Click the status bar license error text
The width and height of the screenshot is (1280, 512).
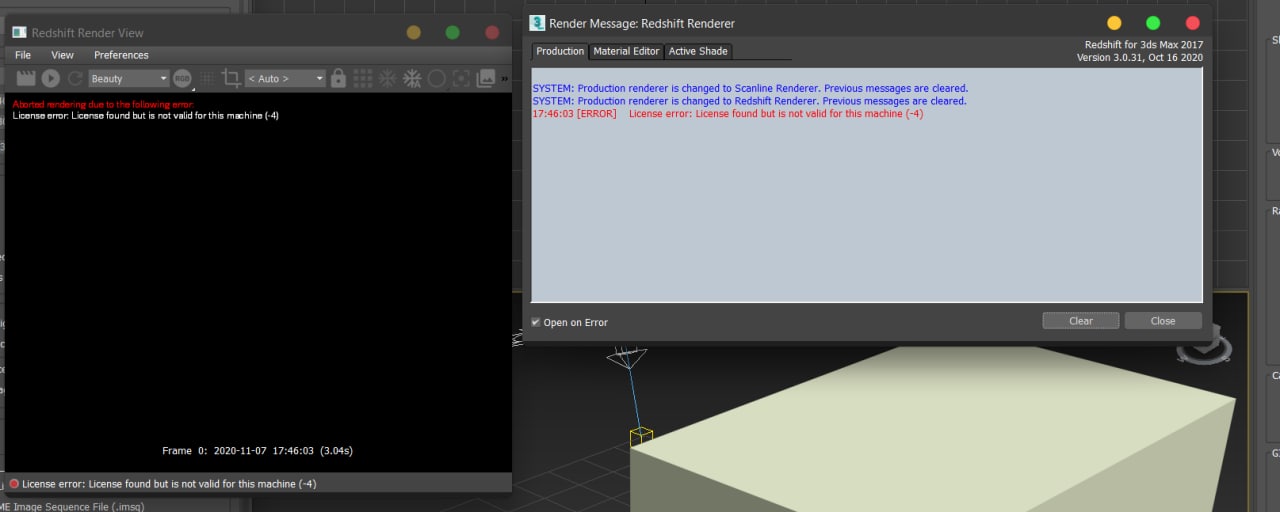pyautogui.click(x=169, y=484)
